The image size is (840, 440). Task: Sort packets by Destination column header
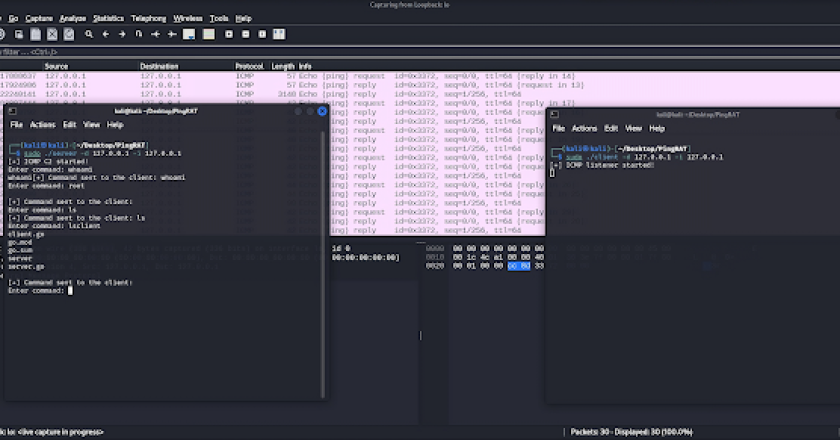pos(159,66)
